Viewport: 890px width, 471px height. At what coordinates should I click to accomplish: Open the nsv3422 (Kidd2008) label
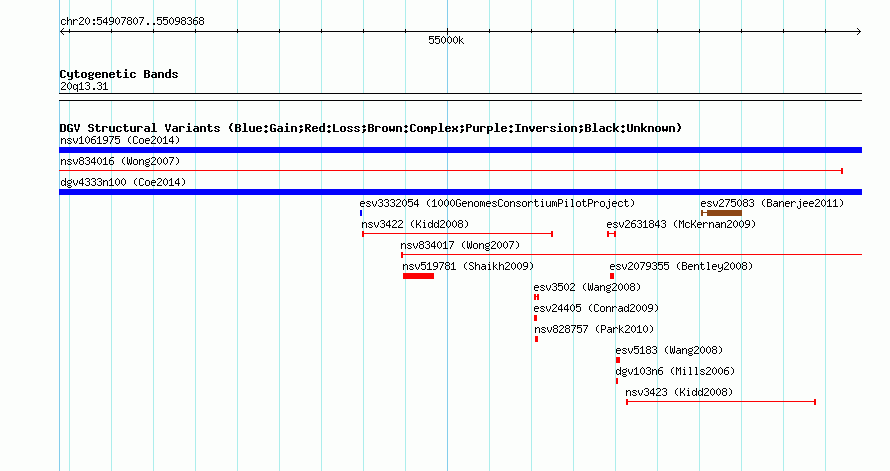pos(415,224)
